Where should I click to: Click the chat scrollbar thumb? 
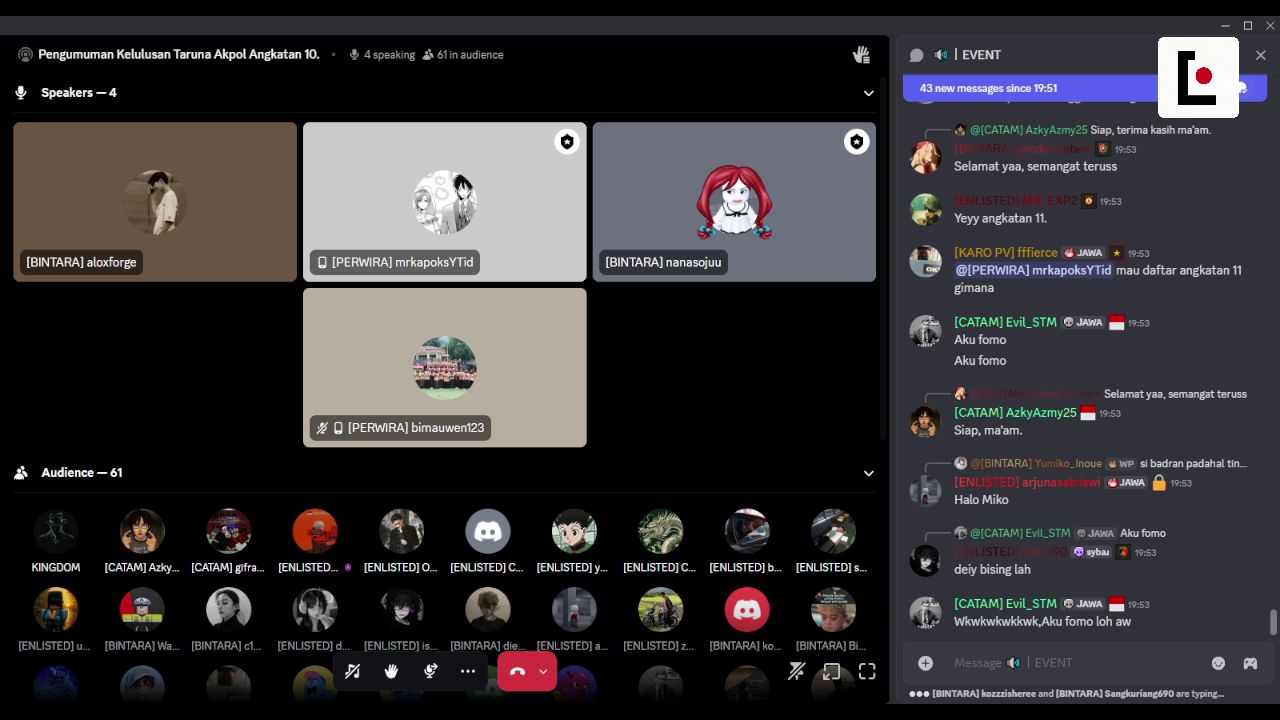[x=1273, y=621]
